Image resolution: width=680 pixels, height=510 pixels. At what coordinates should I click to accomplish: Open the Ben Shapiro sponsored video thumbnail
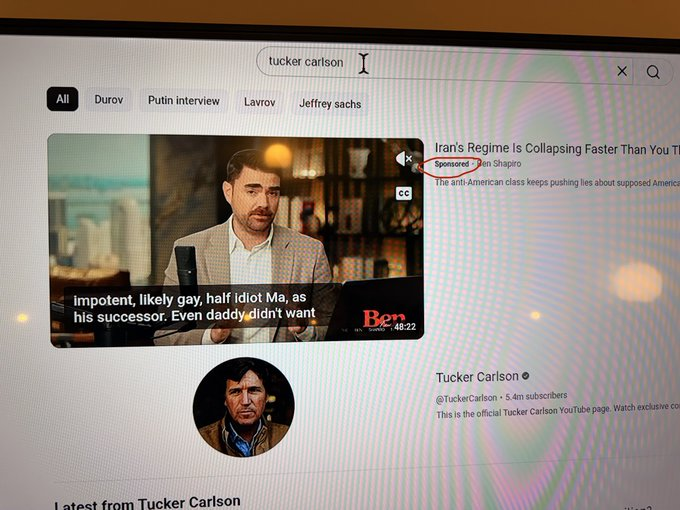pos(236,241)
